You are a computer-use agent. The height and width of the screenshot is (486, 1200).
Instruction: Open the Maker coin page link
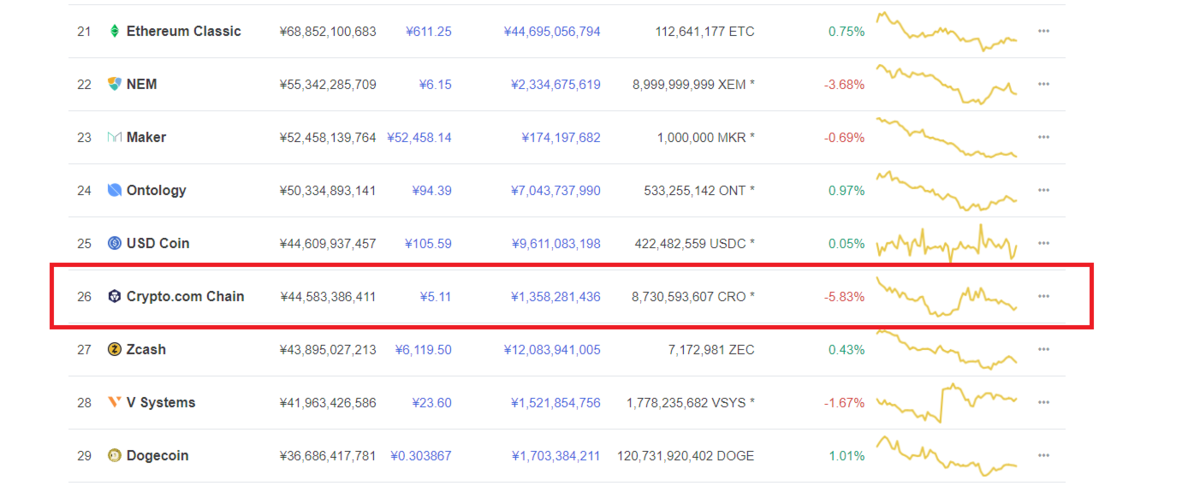(x=146, y=137)
